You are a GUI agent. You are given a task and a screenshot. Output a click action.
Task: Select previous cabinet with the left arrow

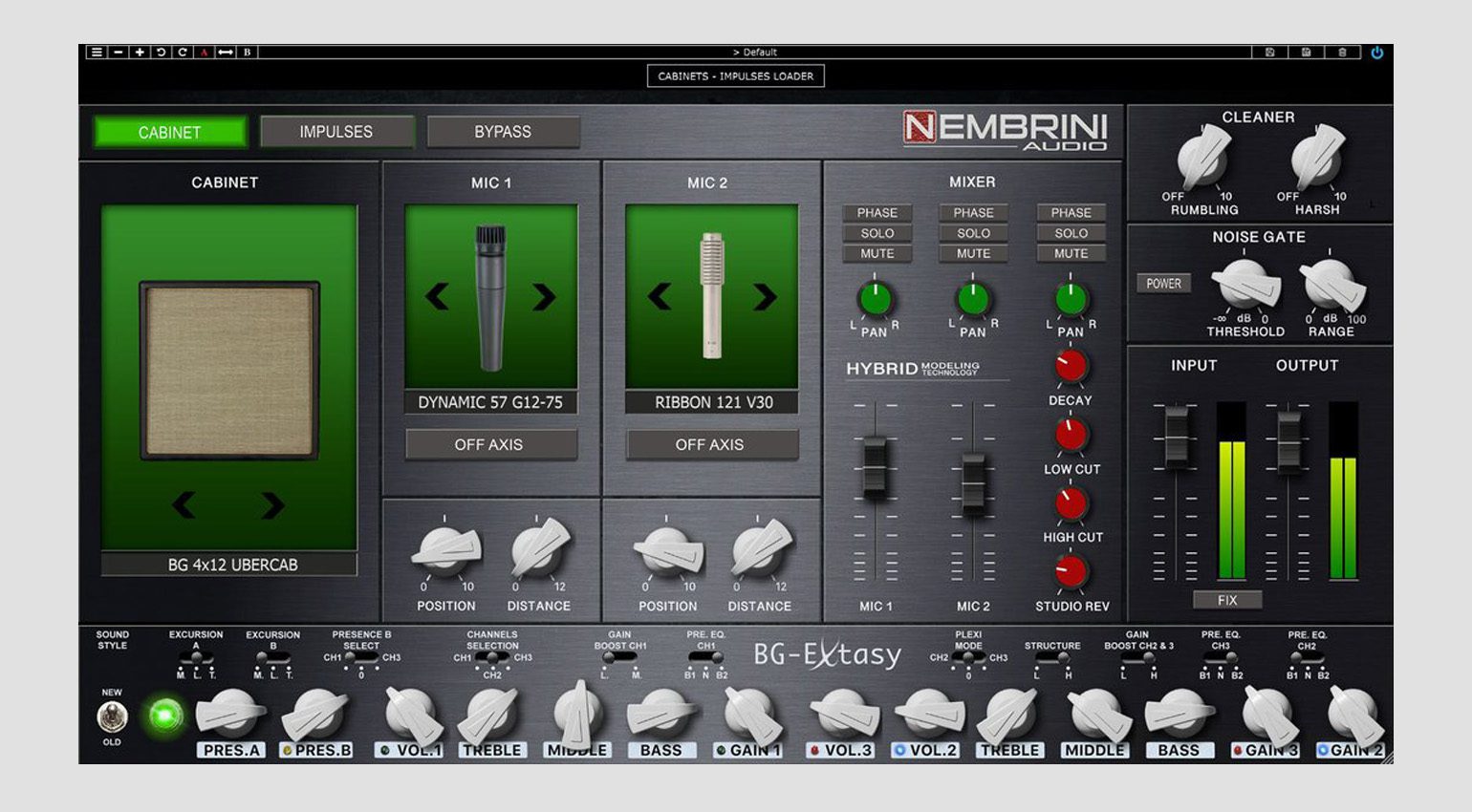(184, 504)
